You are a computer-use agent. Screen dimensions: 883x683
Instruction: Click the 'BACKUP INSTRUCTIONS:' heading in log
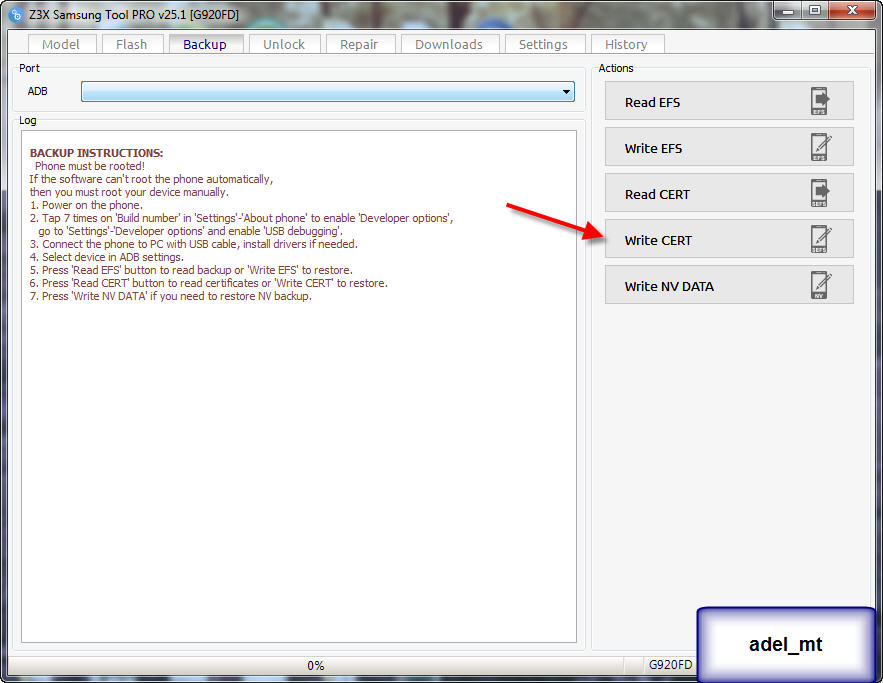(96, 153)
